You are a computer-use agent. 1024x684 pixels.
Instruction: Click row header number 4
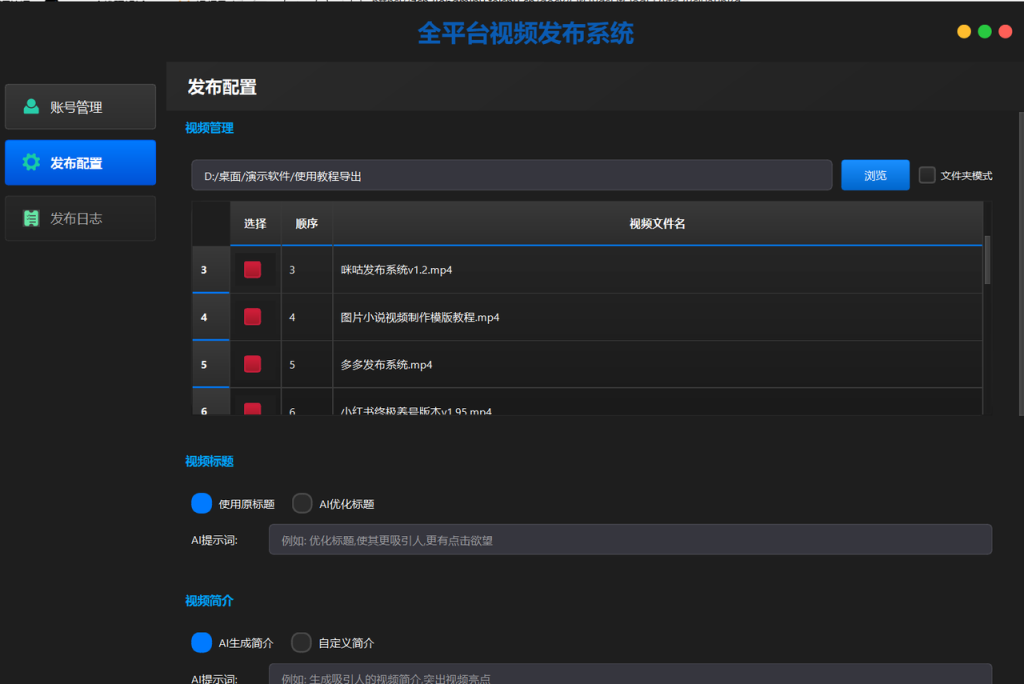[211, 317]
